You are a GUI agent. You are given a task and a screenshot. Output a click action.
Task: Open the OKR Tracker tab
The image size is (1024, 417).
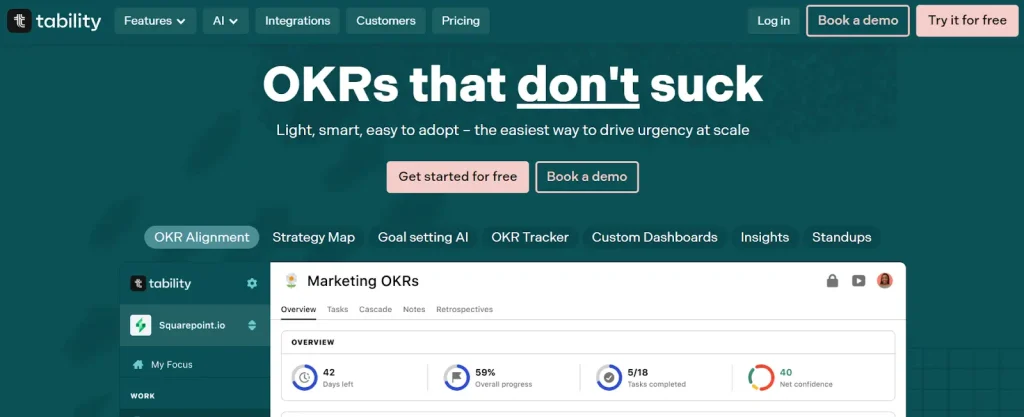[530, 238]
